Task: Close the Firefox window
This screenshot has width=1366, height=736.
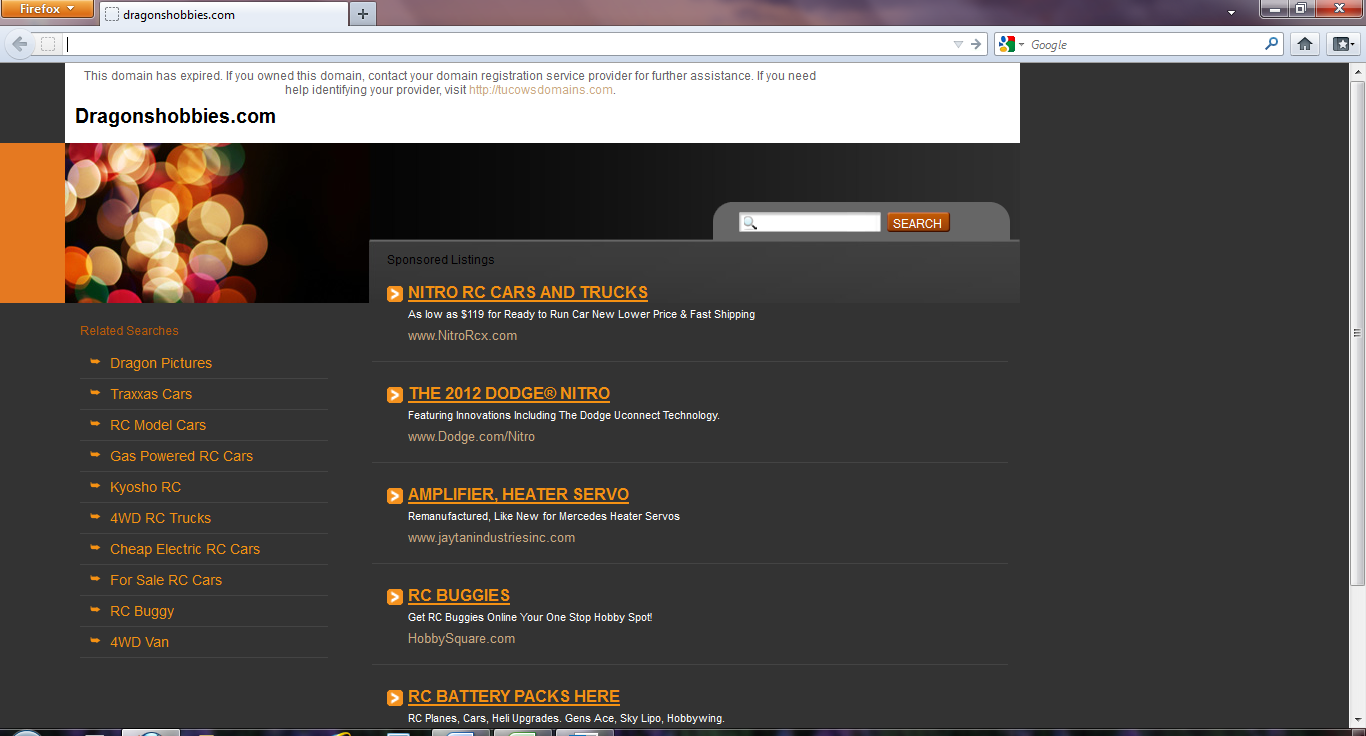Action: [x=1337, y=9]
